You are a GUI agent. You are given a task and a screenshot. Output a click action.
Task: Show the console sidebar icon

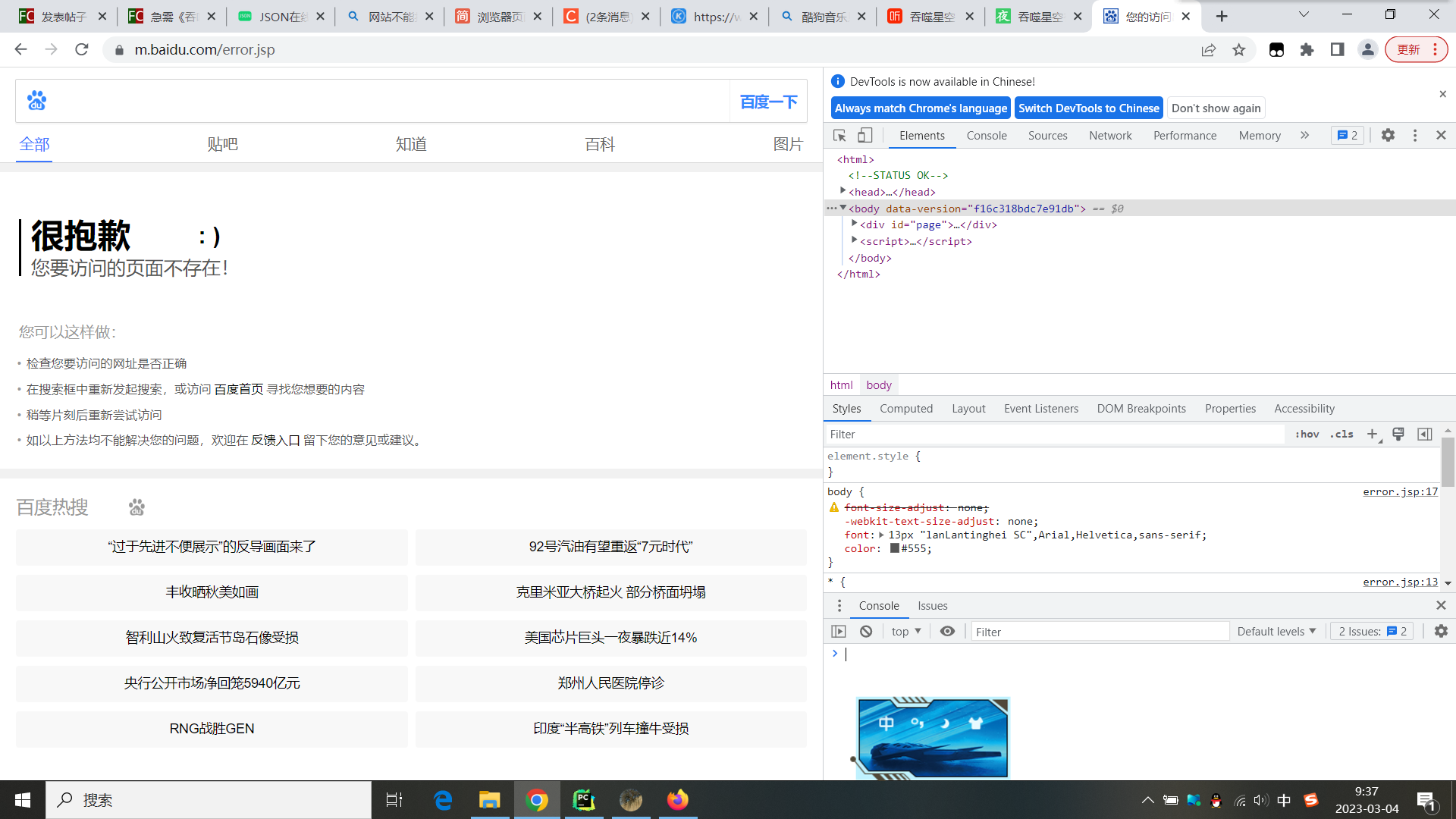[839, 631]
